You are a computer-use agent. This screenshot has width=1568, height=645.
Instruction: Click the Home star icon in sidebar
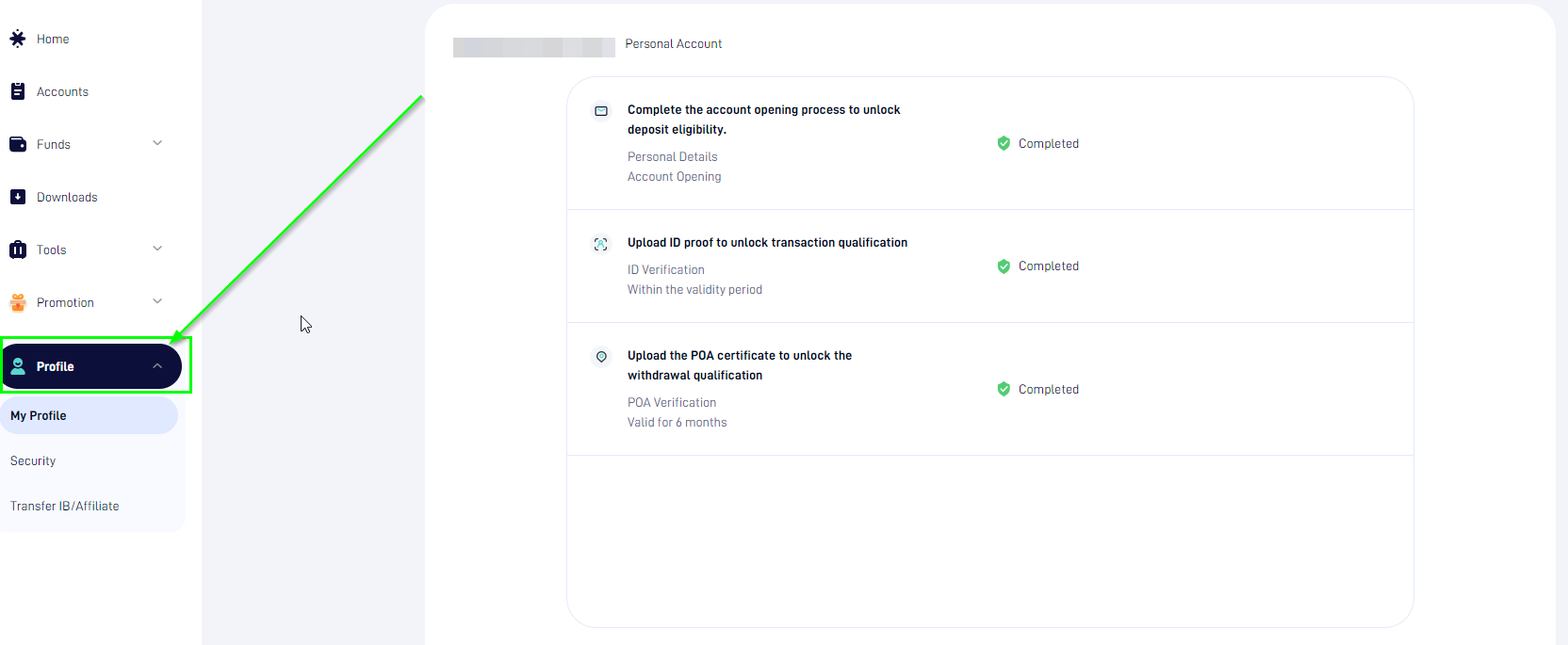(17, 39)
